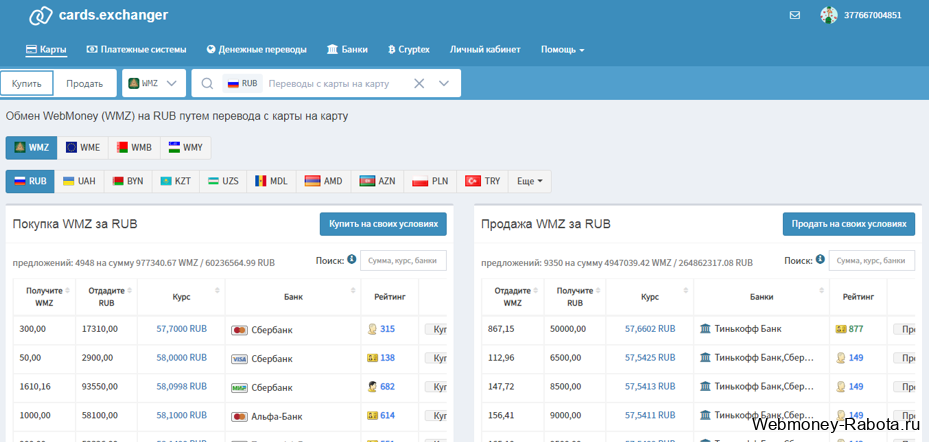Select AZN fiat currency
Image resolution: width=929 pixels, height=442 pixels.
click(377, 181)
